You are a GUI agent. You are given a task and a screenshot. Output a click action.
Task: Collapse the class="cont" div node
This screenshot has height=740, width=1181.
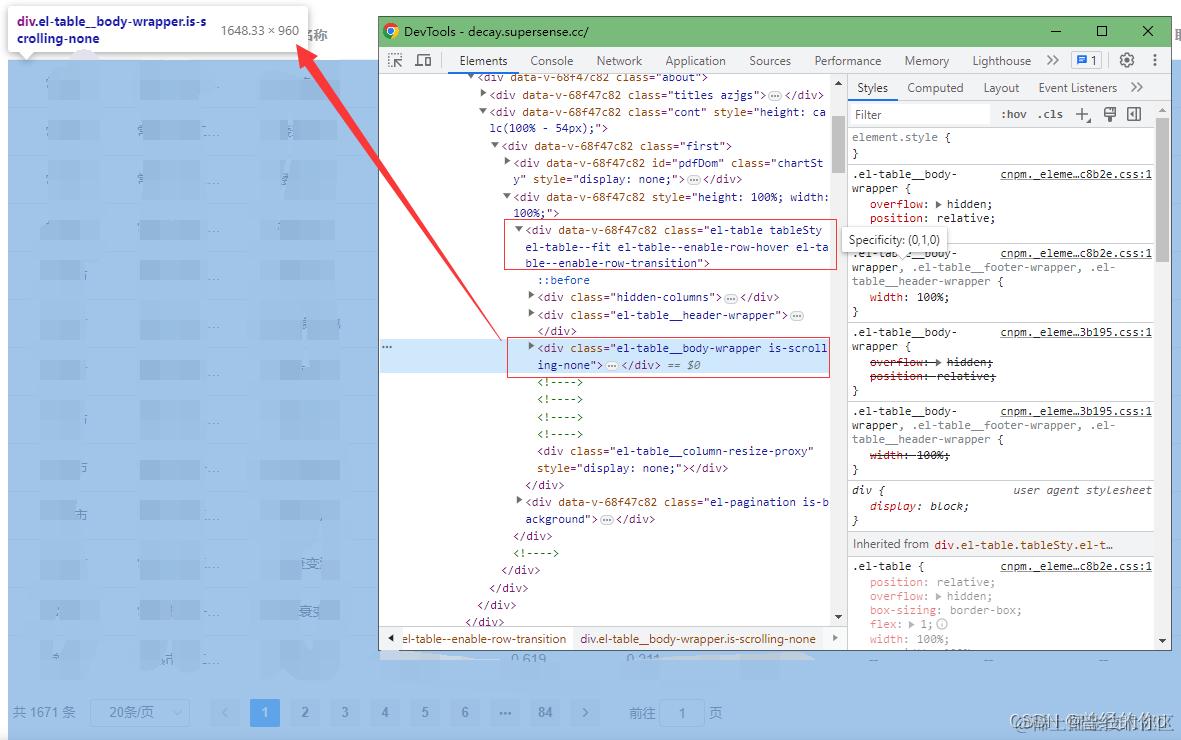click(483, 111)
